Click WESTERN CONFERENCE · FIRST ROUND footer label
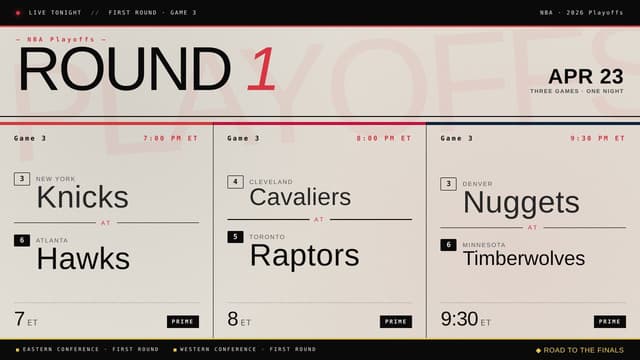The image size is (640, 360). 248,349
